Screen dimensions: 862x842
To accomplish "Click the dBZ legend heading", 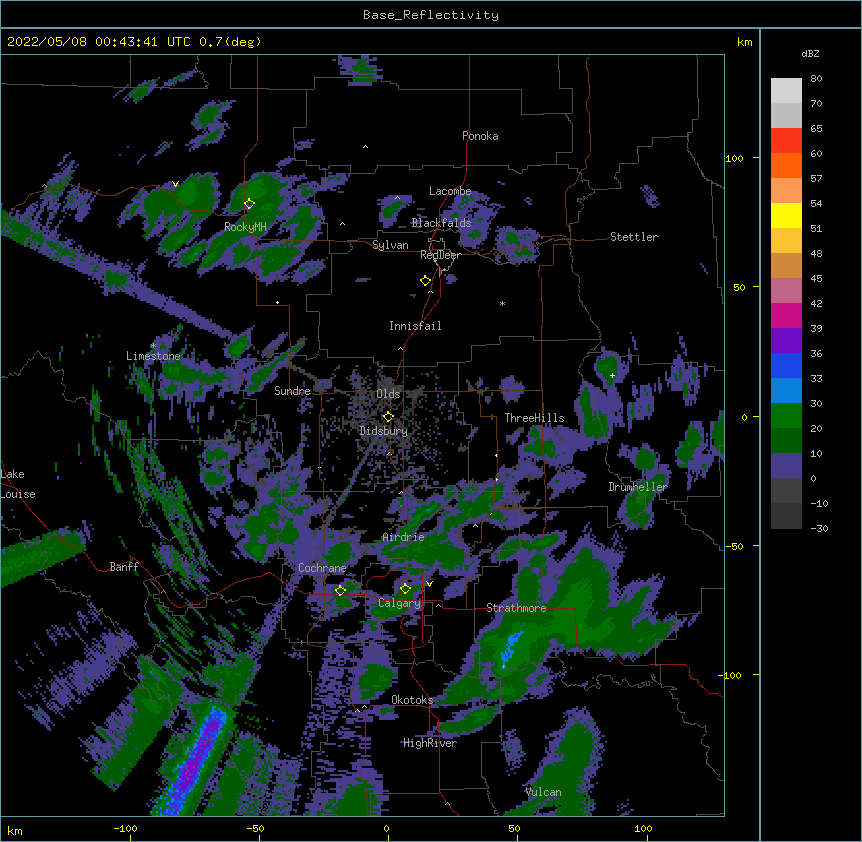I will point(810,54).
